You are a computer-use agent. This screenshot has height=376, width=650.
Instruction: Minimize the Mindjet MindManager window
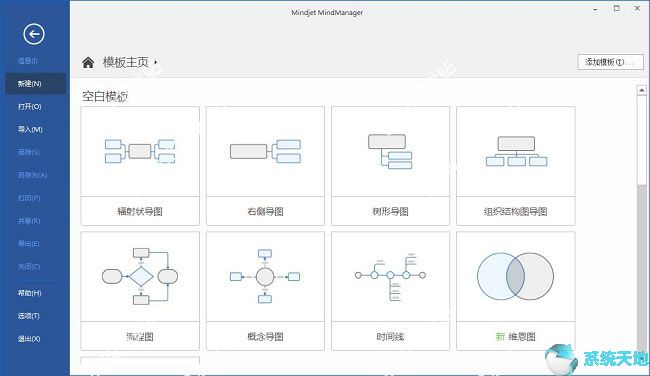[595, 10]
